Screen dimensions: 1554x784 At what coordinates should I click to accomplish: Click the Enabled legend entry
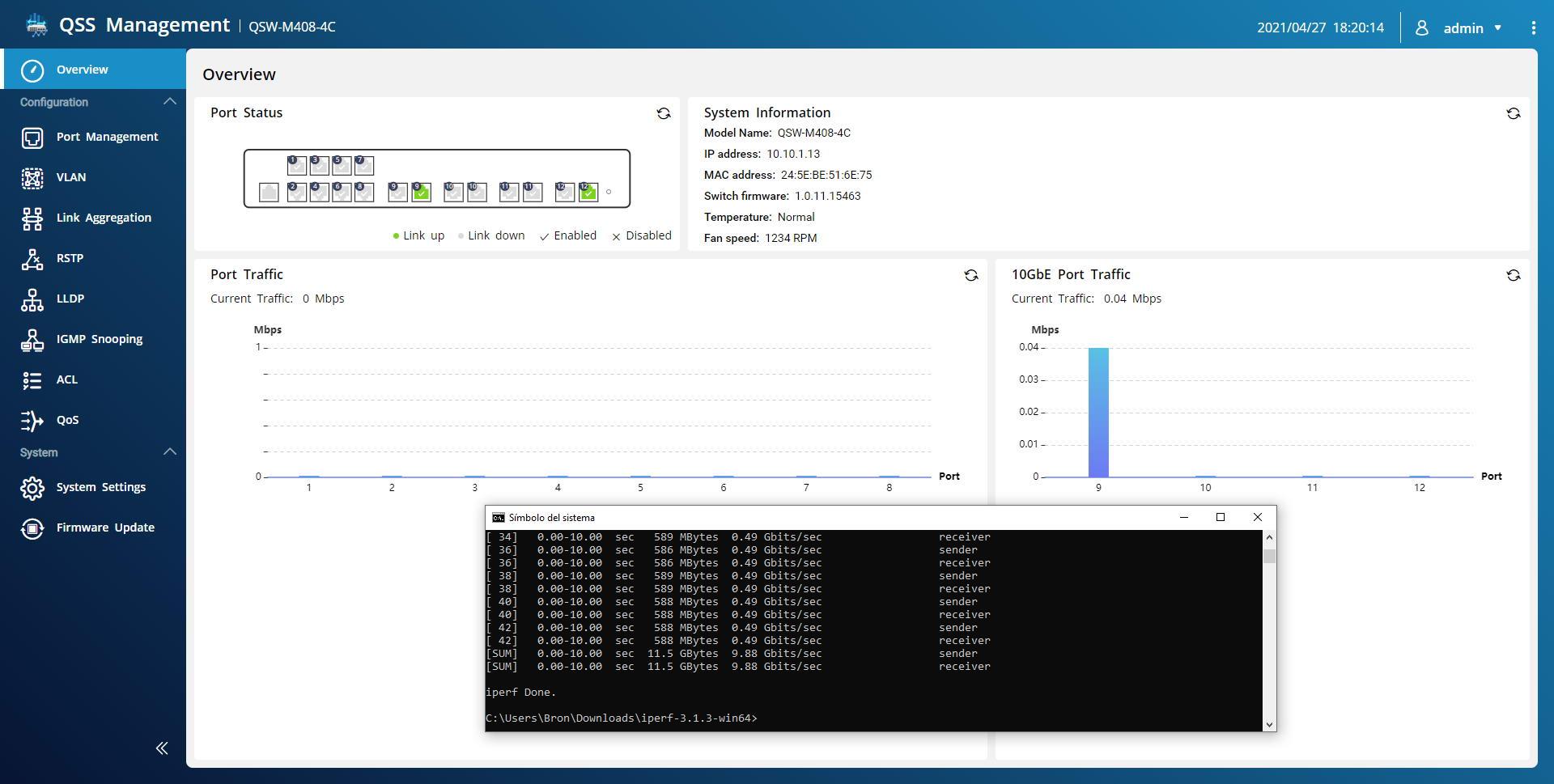(x=568, y=235)
